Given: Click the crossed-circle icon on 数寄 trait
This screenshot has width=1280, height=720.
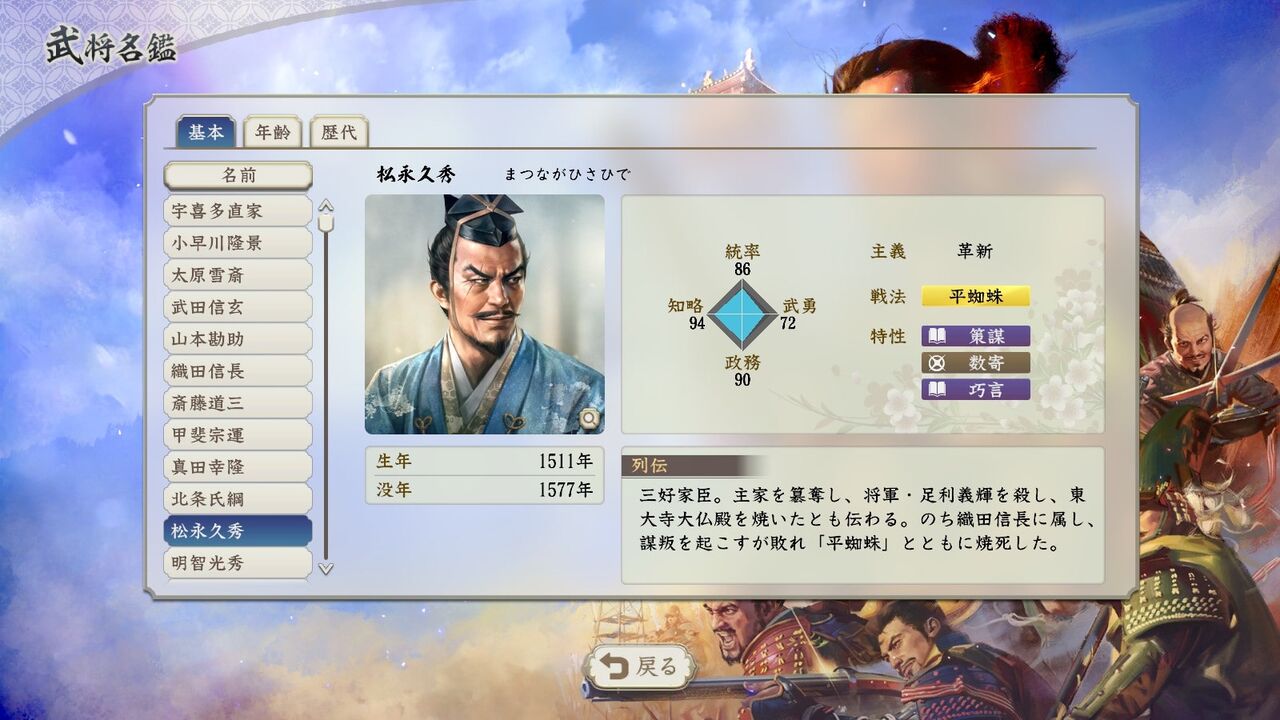Looking at the screenshot, I should click(938, 363).
